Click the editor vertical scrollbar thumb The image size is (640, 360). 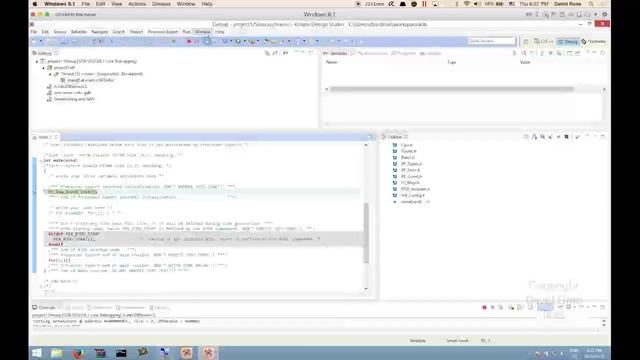point(366,233)
